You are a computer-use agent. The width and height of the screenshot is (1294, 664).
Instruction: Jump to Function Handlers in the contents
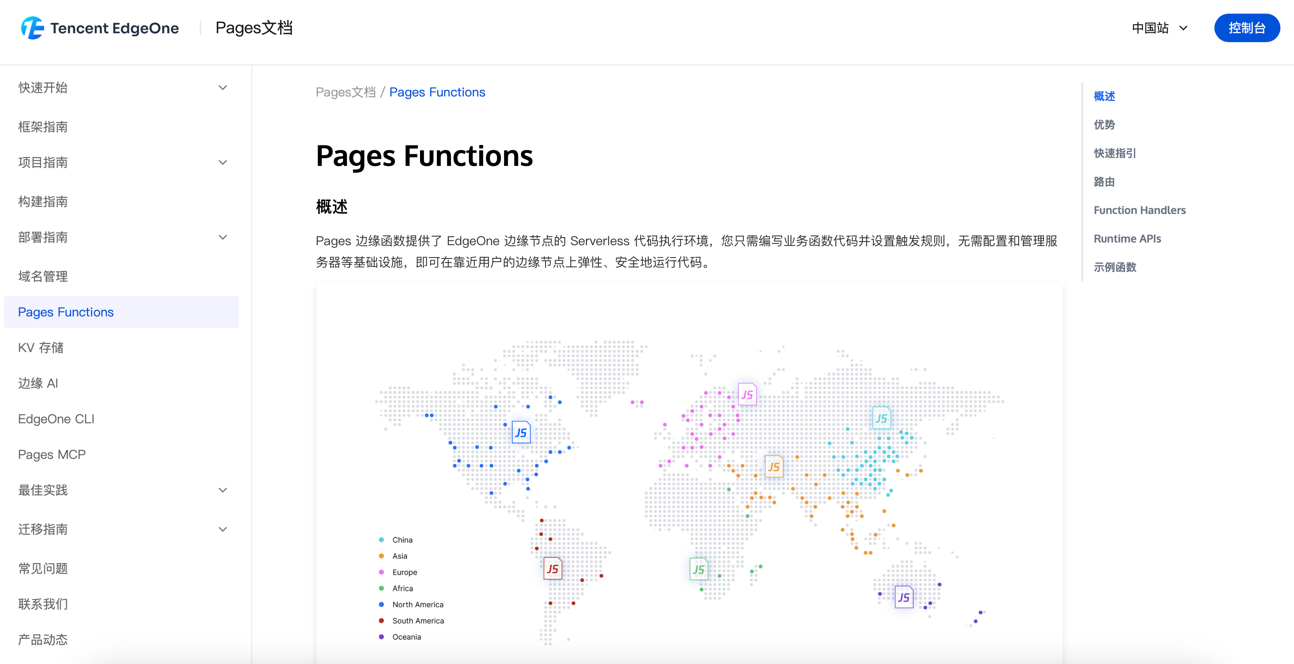[1140, 210]
